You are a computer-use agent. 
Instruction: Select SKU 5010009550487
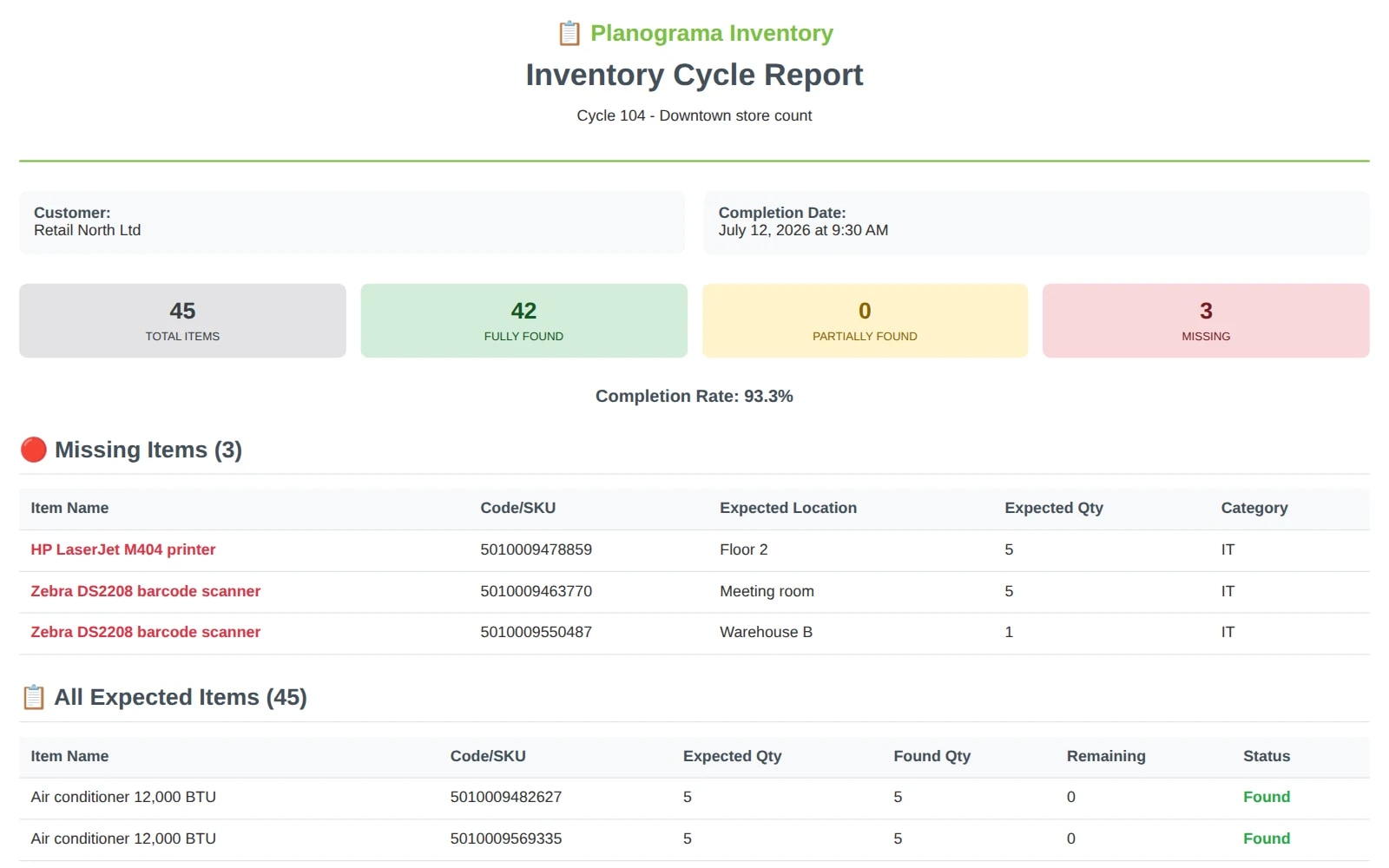tap(537, 632)
